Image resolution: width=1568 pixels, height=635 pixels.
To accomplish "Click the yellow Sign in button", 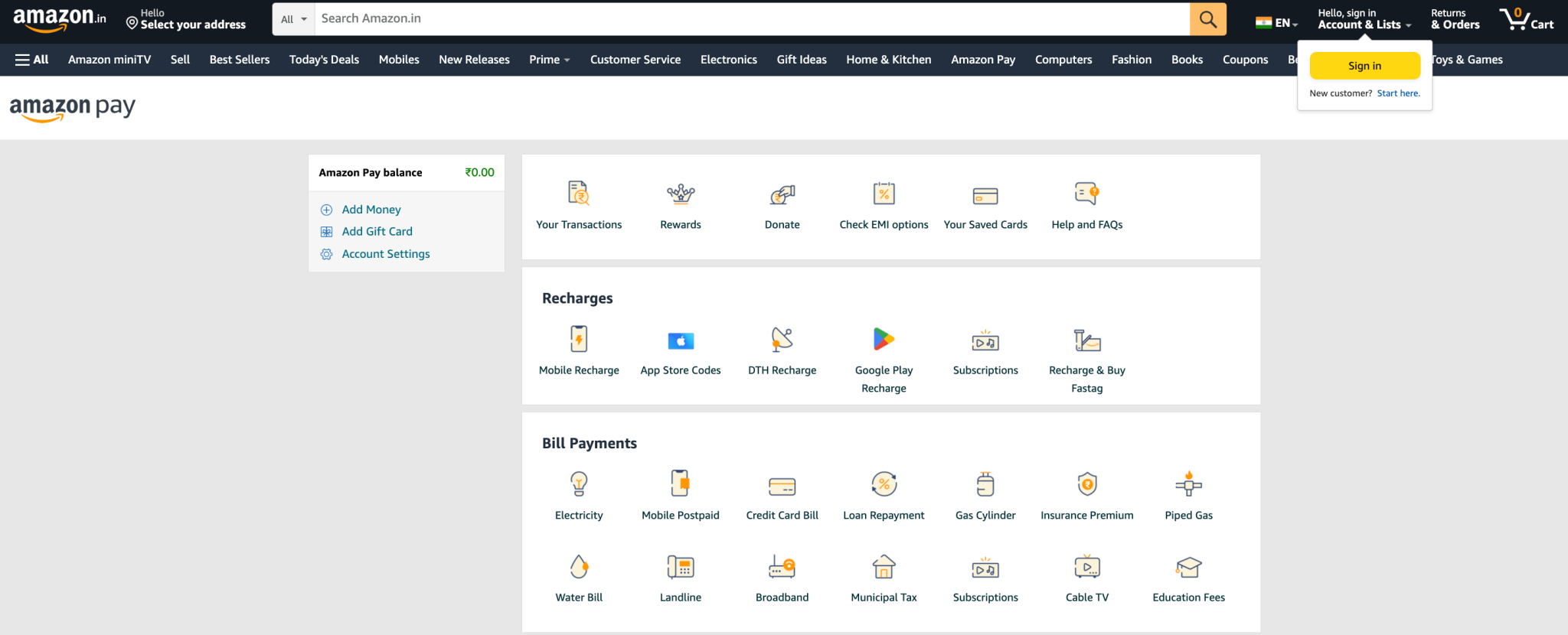I will tap(1365, 66).
